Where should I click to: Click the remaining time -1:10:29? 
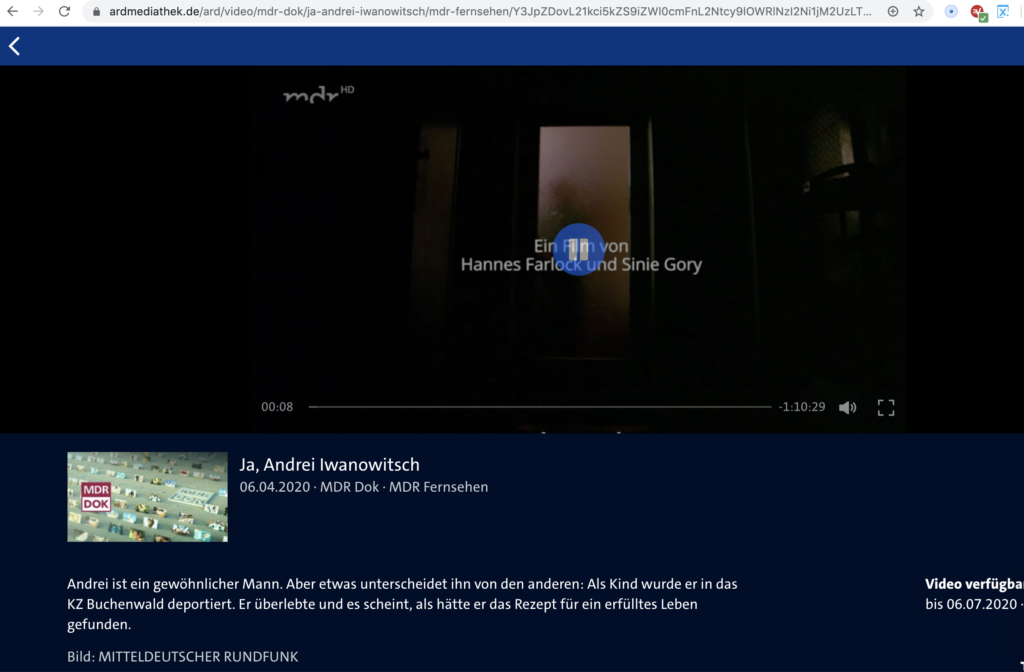[x=802, y=407]
